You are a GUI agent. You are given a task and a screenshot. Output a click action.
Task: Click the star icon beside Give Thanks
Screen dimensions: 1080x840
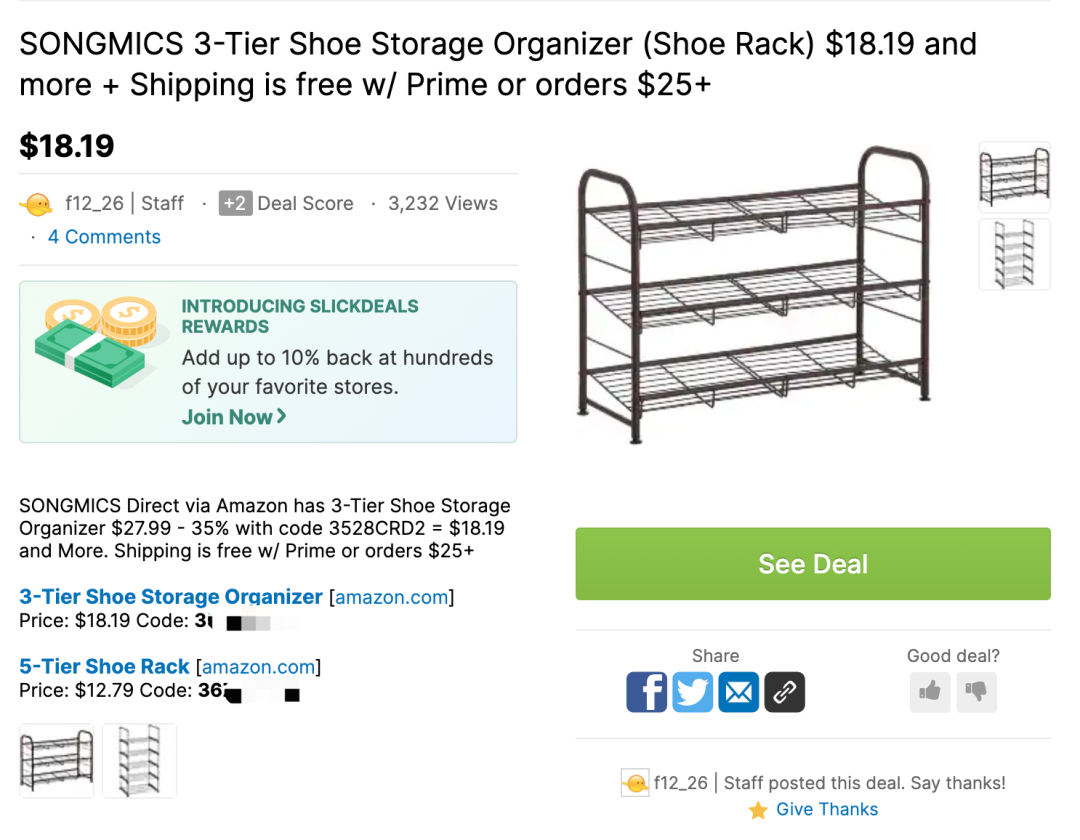(x=758, y=810)
